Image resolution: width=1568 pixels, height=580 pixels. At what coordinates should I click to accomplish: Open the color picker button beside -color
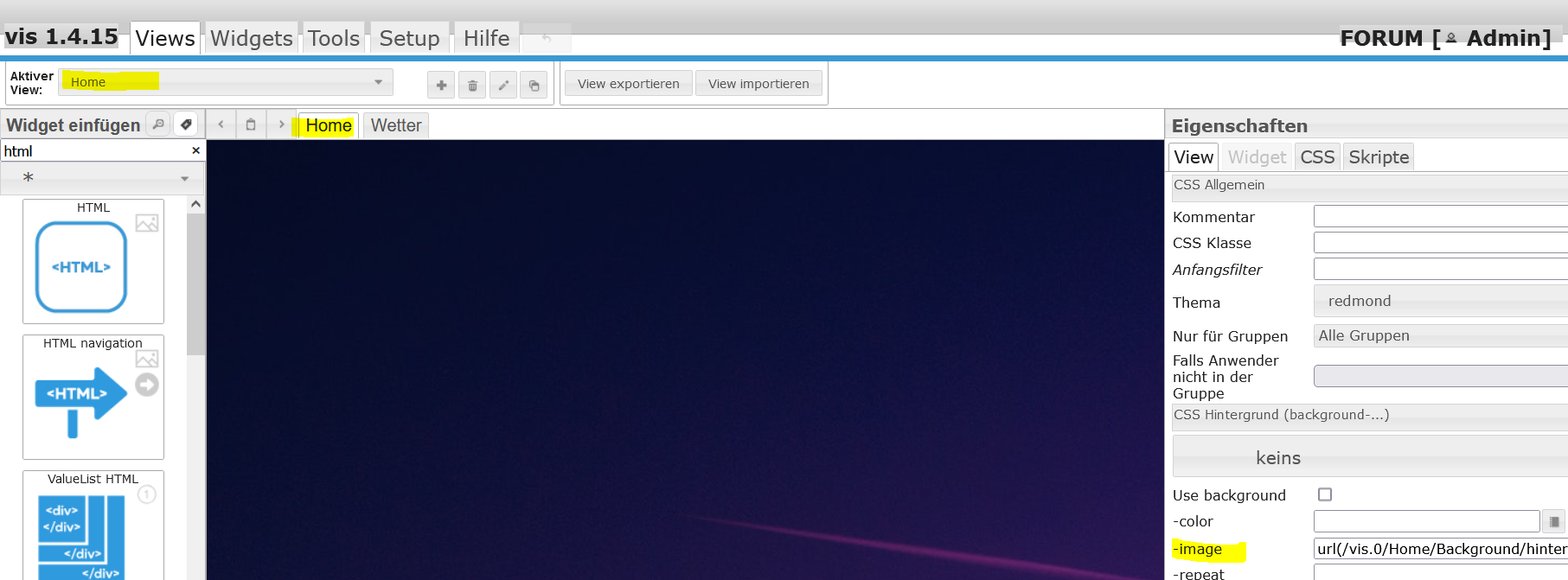pyautogui.click(x=1554, y=521)
